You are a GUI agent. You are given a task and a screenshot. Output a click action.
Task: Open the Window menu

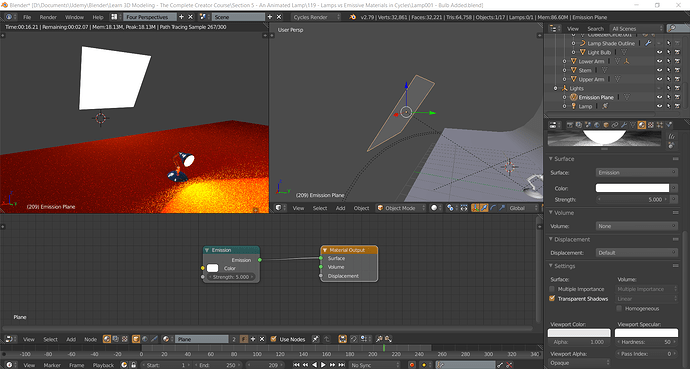[x=74, y=17]
